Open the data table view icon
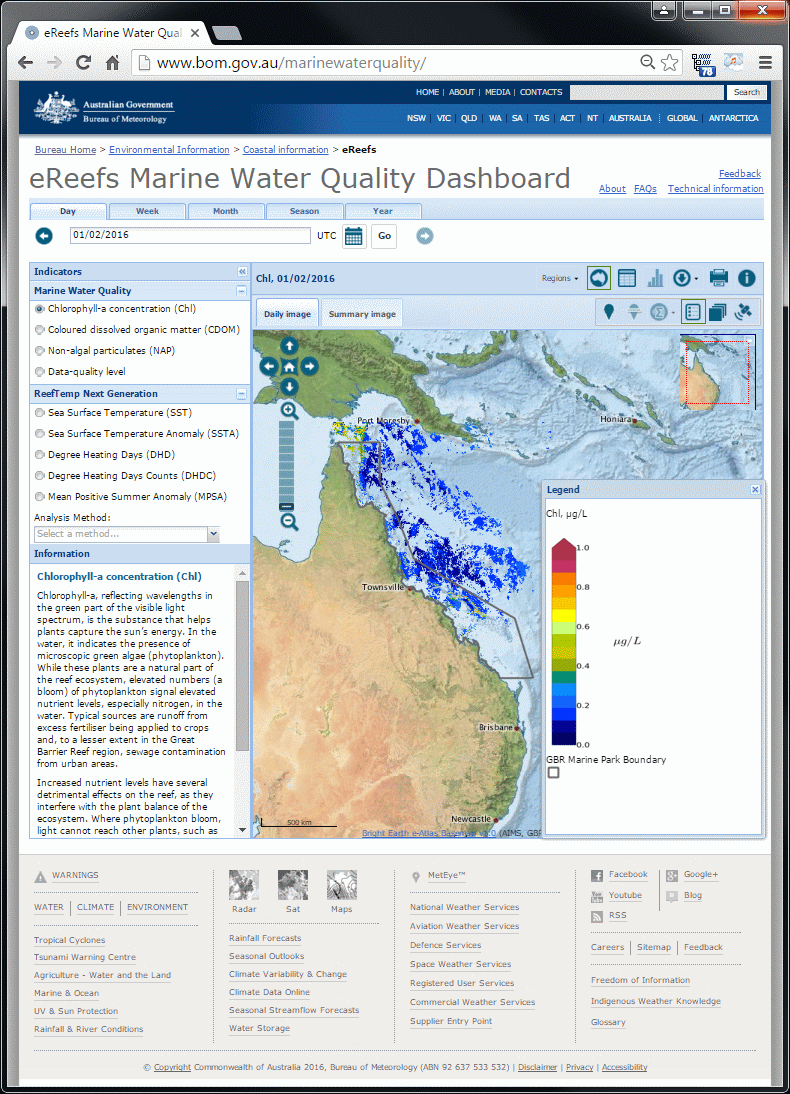Screen dimensions: 790x1094 pyautogui.click(x=627, y=278)
